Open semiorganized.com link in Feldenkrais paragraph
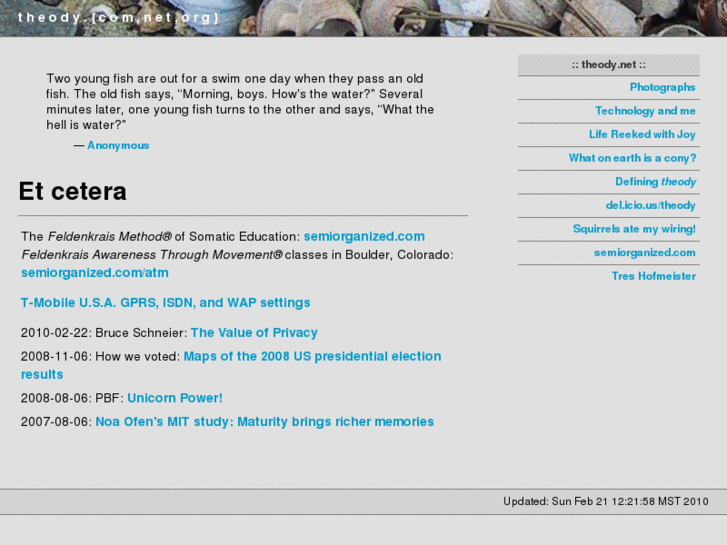Image resolution: width=727 pixels, height=545 pixels. 364,236
